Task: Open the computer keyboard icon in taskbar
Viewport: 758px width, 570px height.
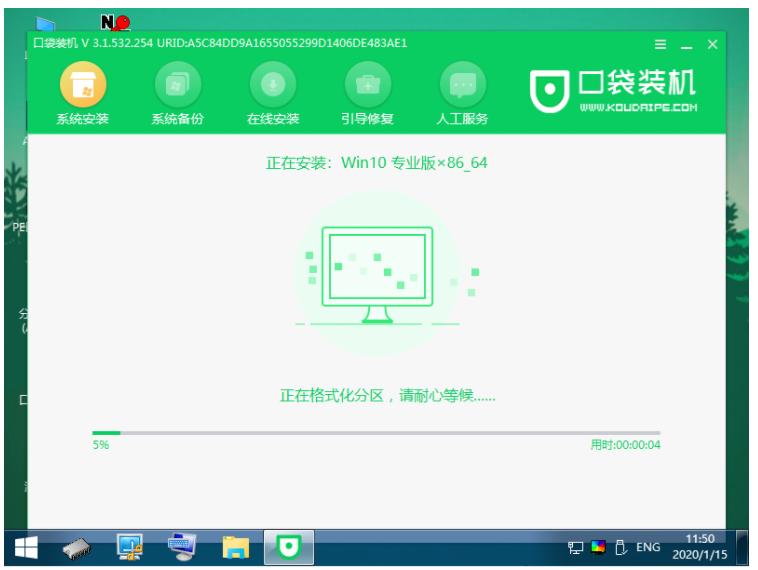Action: tap(182, 547)
